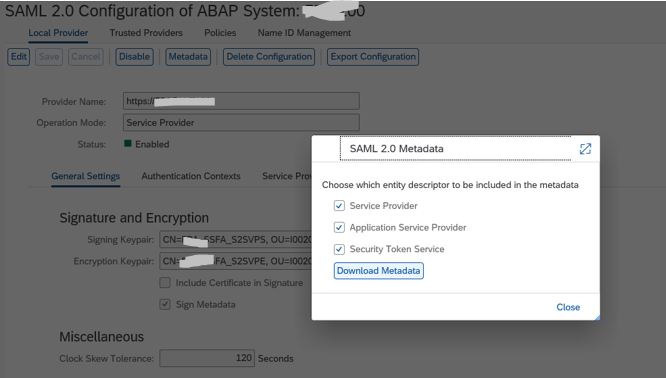This screenshot has width=666, height=378.
Task: Open the Trusted Providers tab
Action: pos(146,33)
